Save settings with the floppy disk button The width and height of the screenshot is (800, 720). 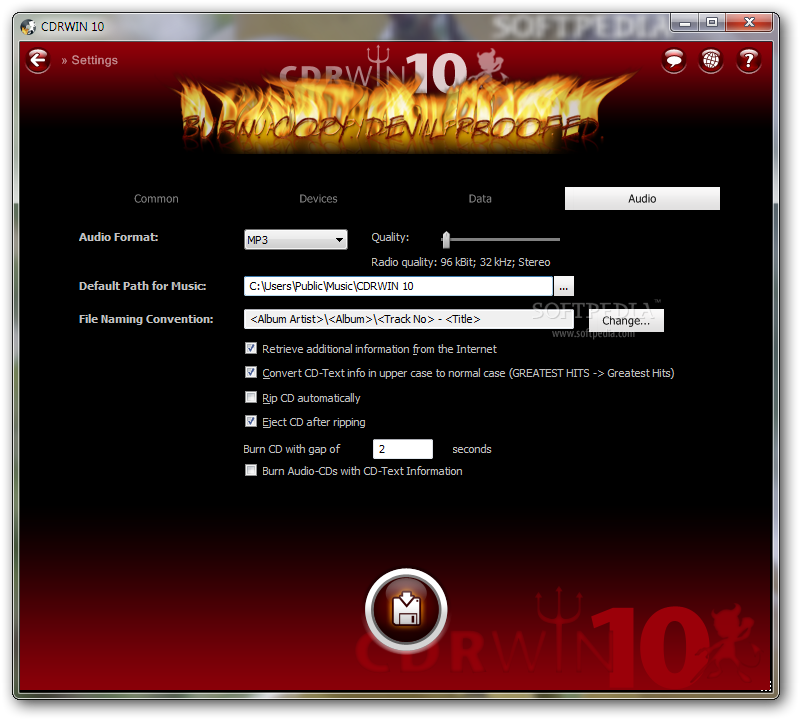[406, 610]
